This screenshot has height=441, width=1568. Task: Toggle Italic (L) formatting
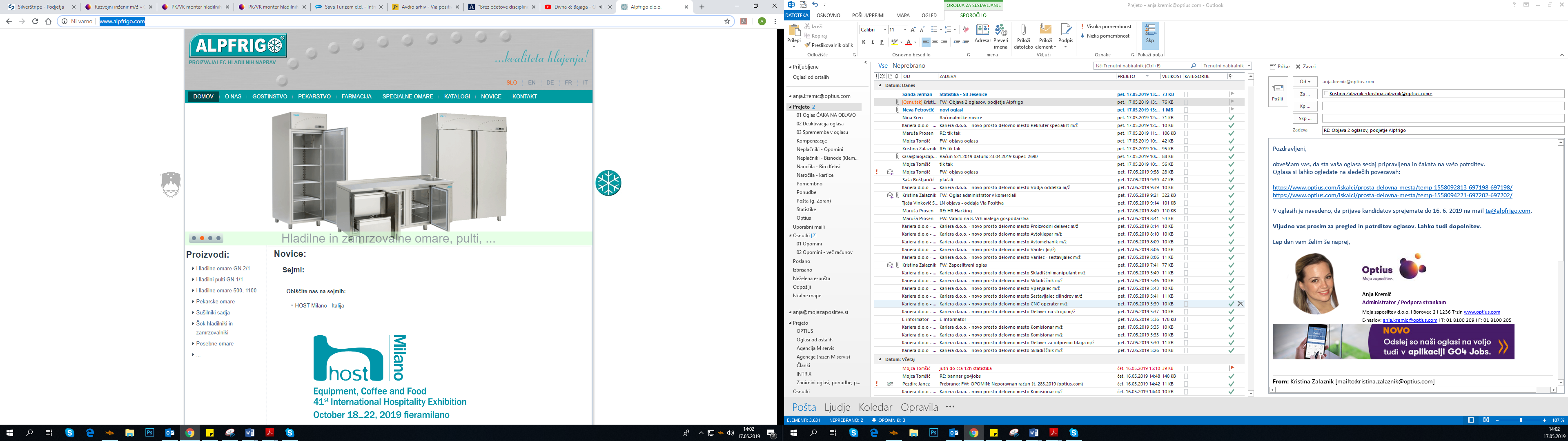point(872,42)
